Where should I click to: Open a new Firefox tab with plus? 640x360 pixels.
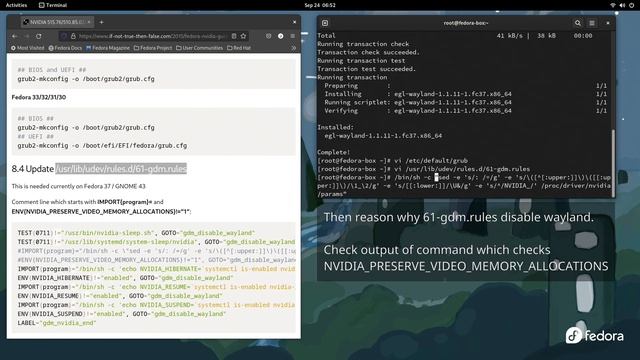(101, 22)
